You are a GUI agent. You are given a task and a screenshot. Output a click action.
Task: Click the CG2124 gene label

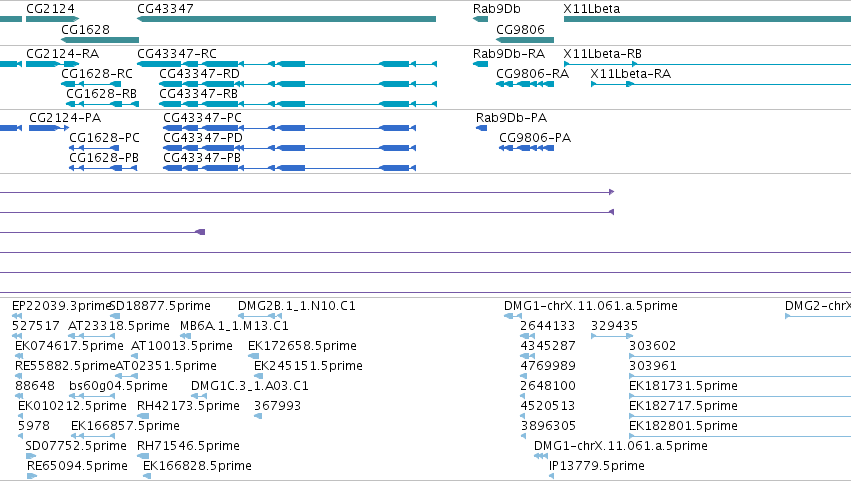pos(50,9)
